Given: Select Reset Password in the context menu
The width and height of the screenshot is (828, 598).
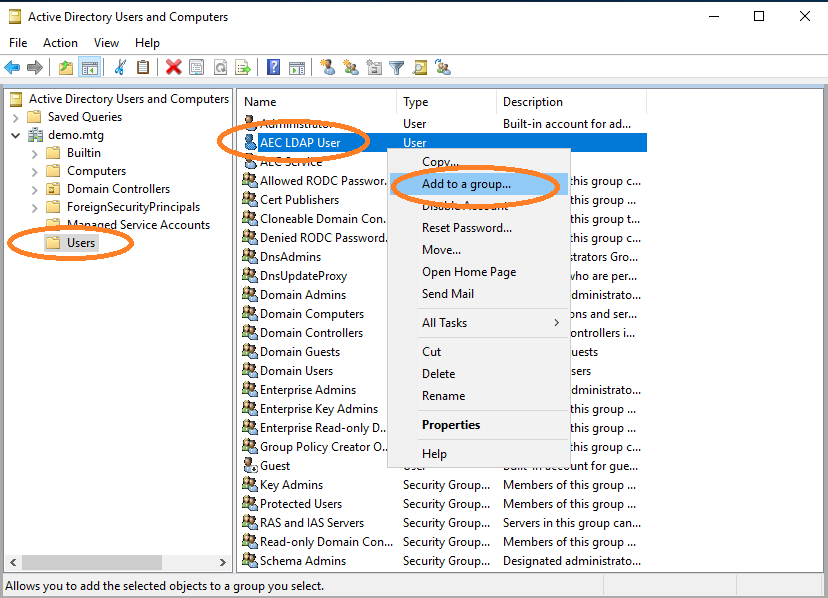Looking at the screenshot, I should point(472,227).
